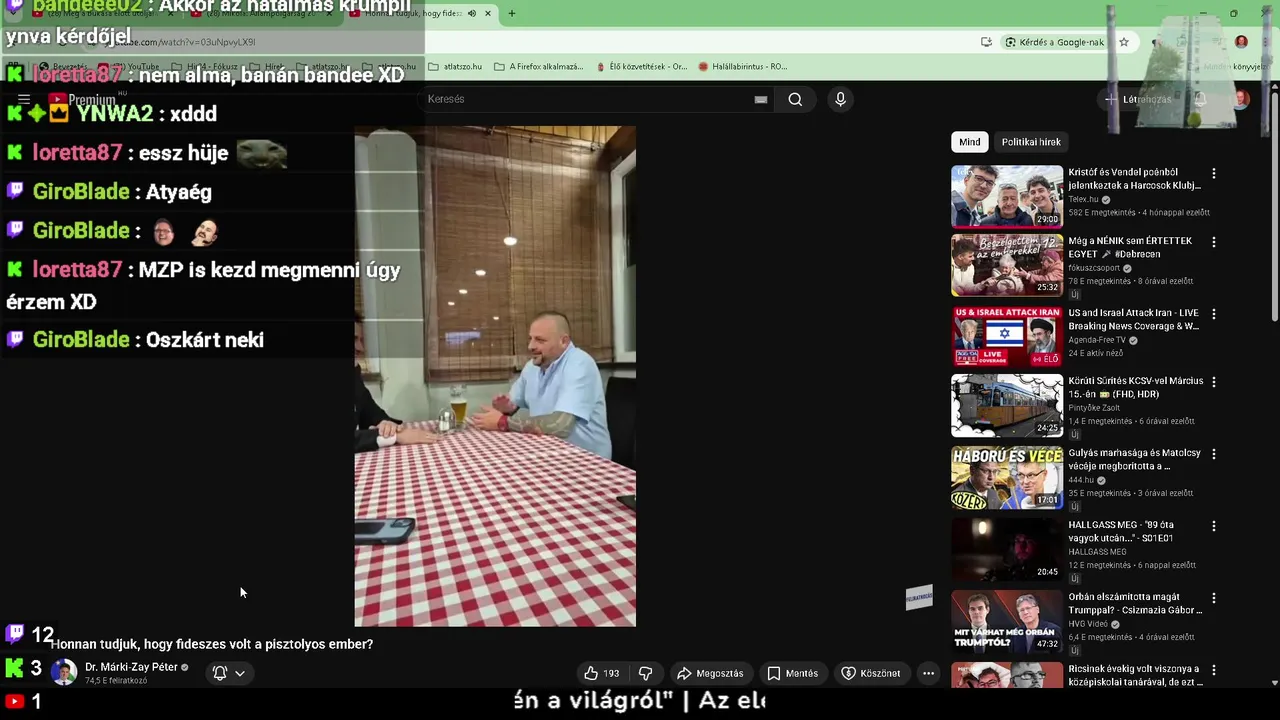Click the Kérdés a Google-nak button
The image size is (1280, 720).
[1055, 42]
